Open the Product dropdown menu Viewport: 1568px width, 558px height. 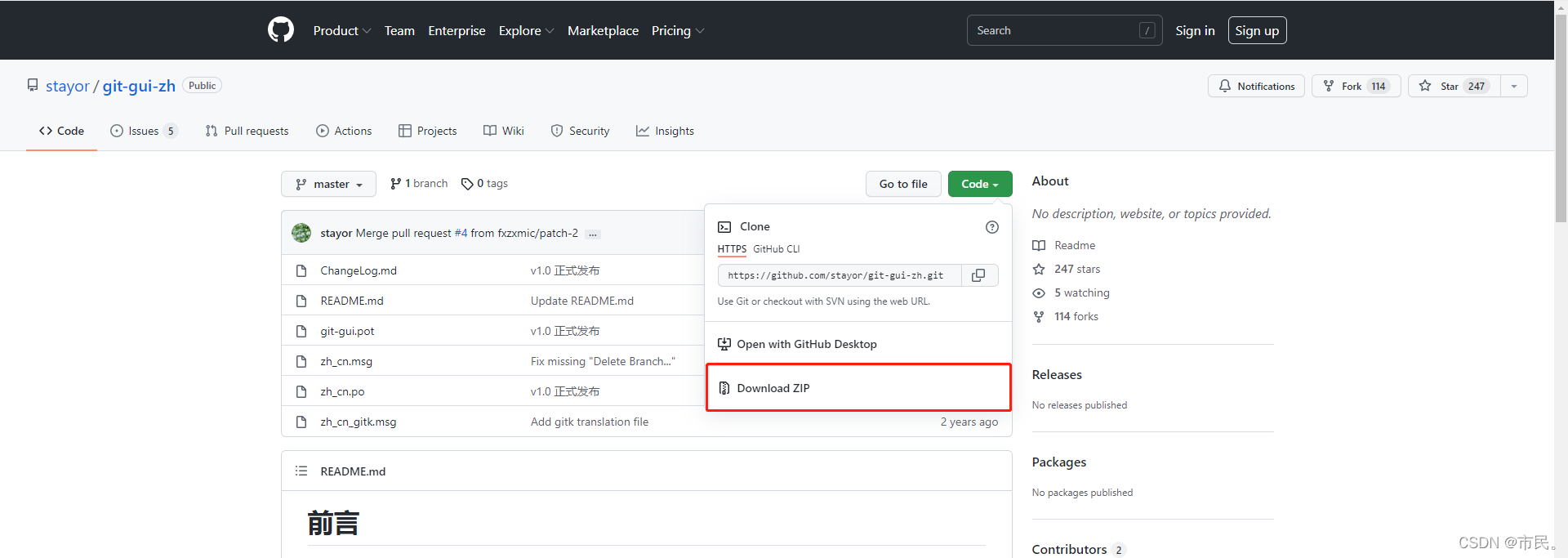tap(342, 30)
